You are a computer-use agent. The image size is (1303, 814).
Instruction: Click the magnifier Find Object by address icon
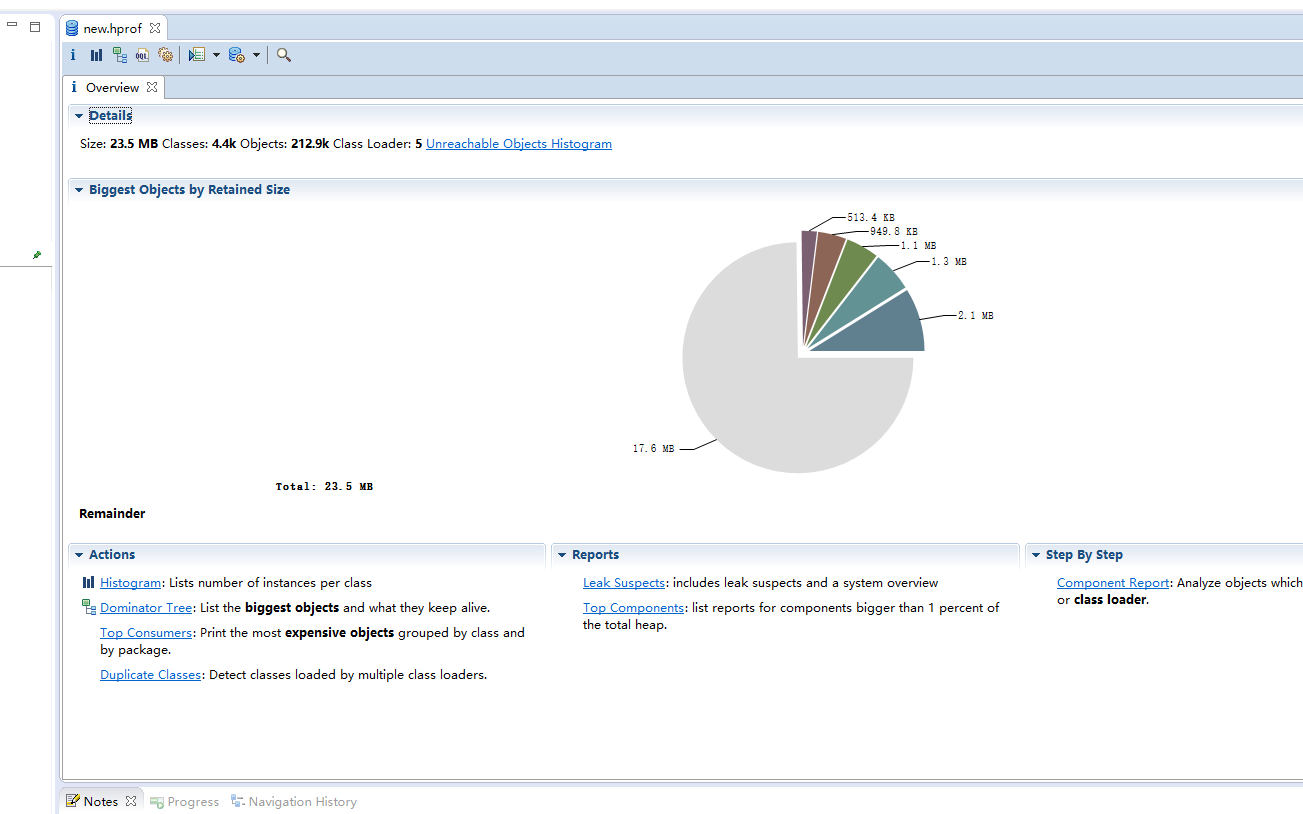pos(284,55)
